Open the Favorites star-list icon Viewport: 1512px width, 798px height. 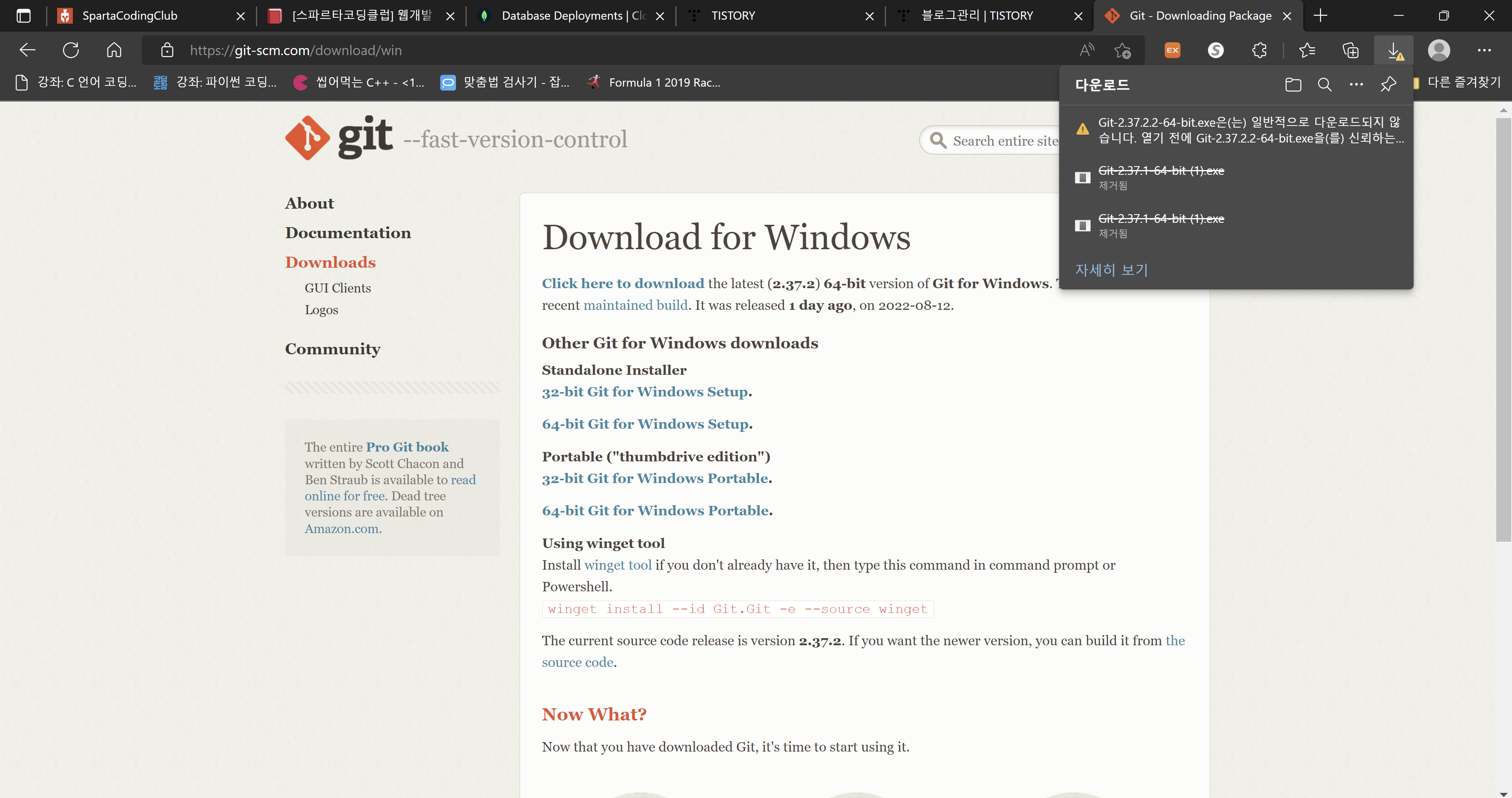pyautogui.click(x=1307, y=50)
